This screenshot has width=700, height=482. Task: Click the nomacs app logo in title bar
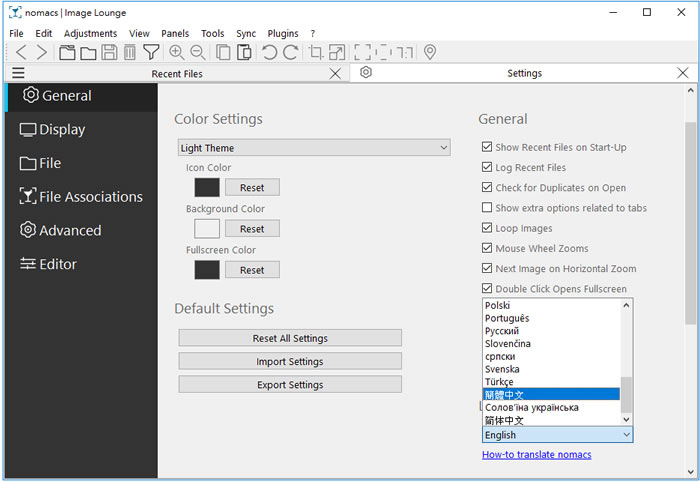pos(15,12)
